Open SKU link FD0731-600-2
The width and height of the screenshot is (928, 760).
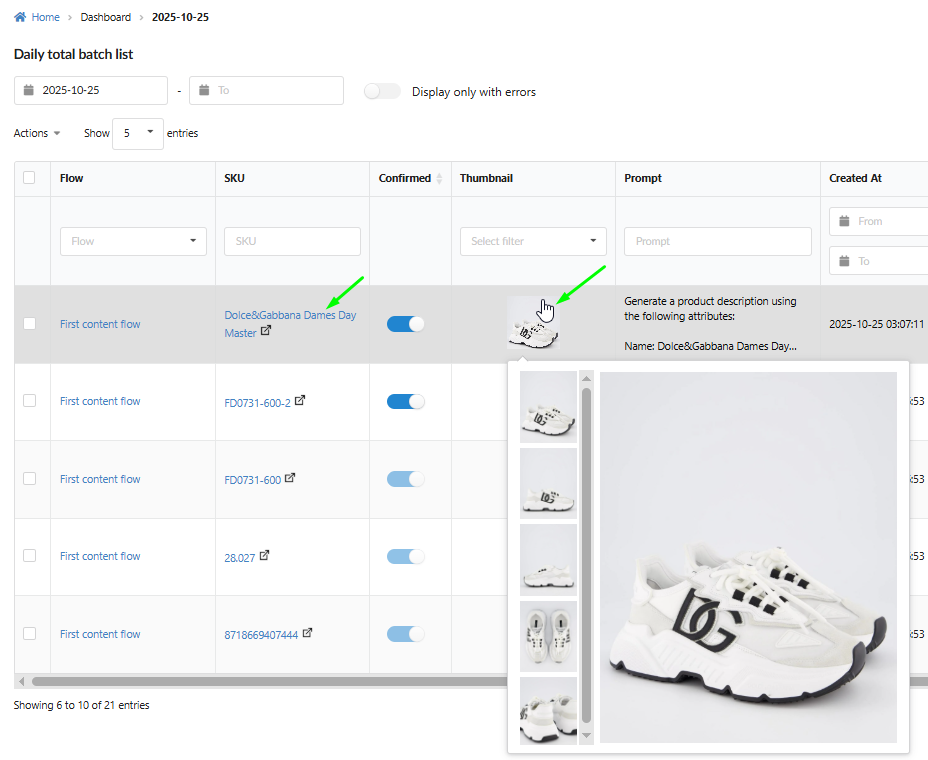[257, 403]
